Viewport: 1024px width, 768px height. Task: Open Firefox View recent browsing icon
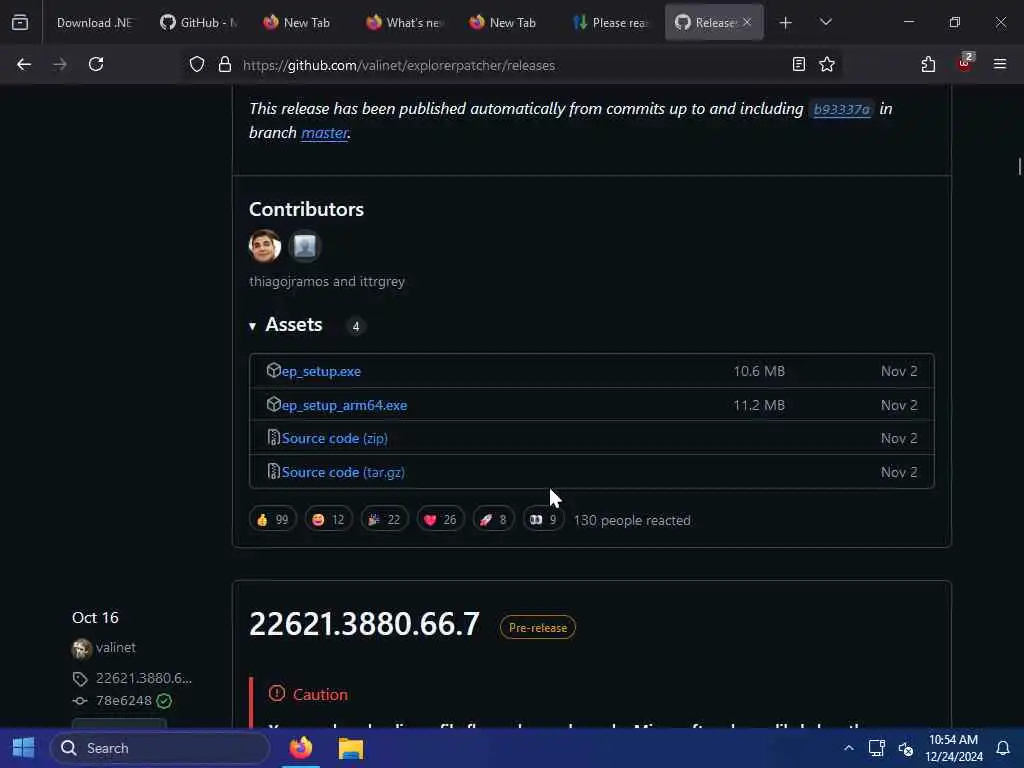pyautogui.click(x=20, y=22)
